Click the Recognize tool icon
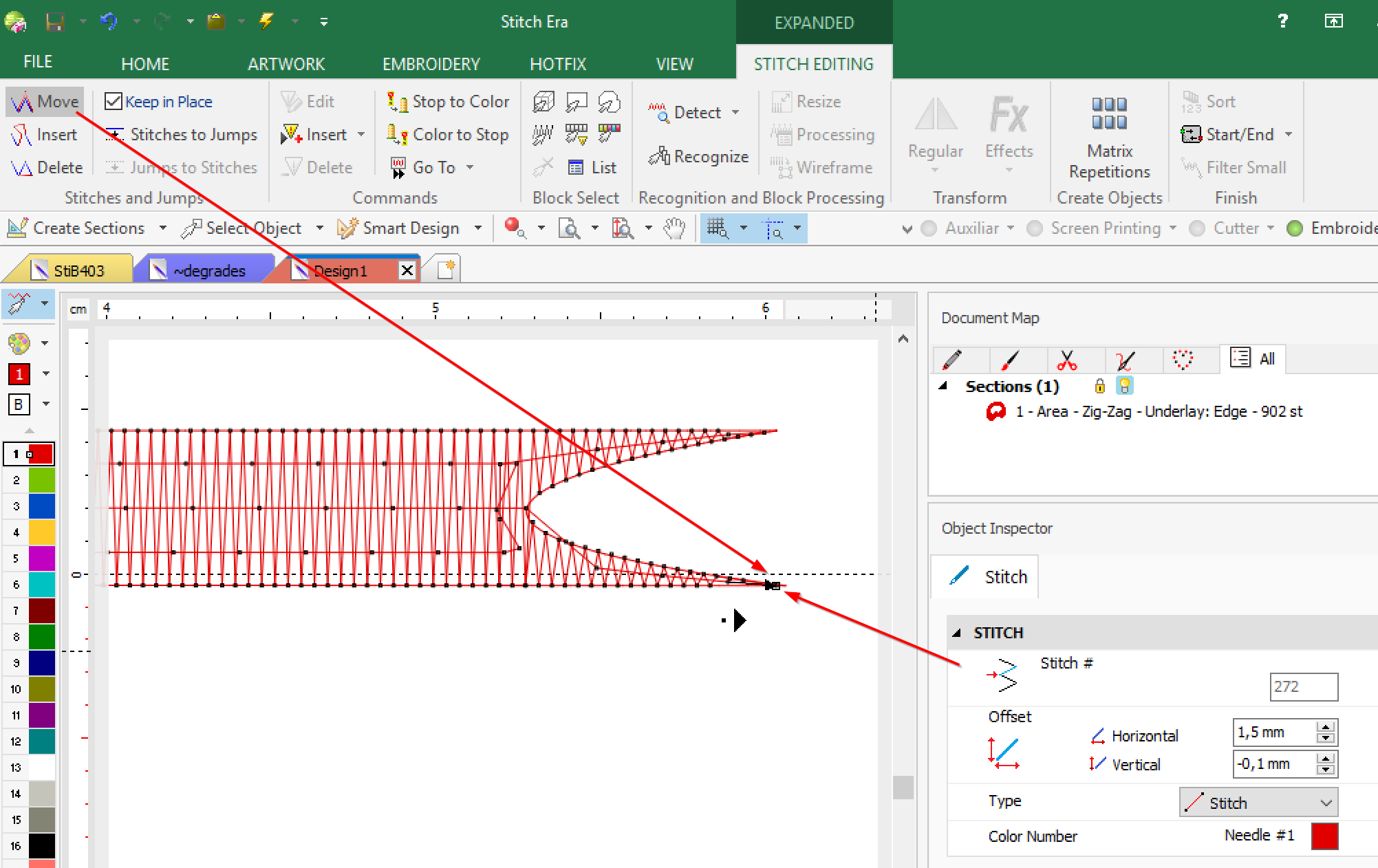The height and width of the screenshot is (868, 1378). tap(659, 156)
